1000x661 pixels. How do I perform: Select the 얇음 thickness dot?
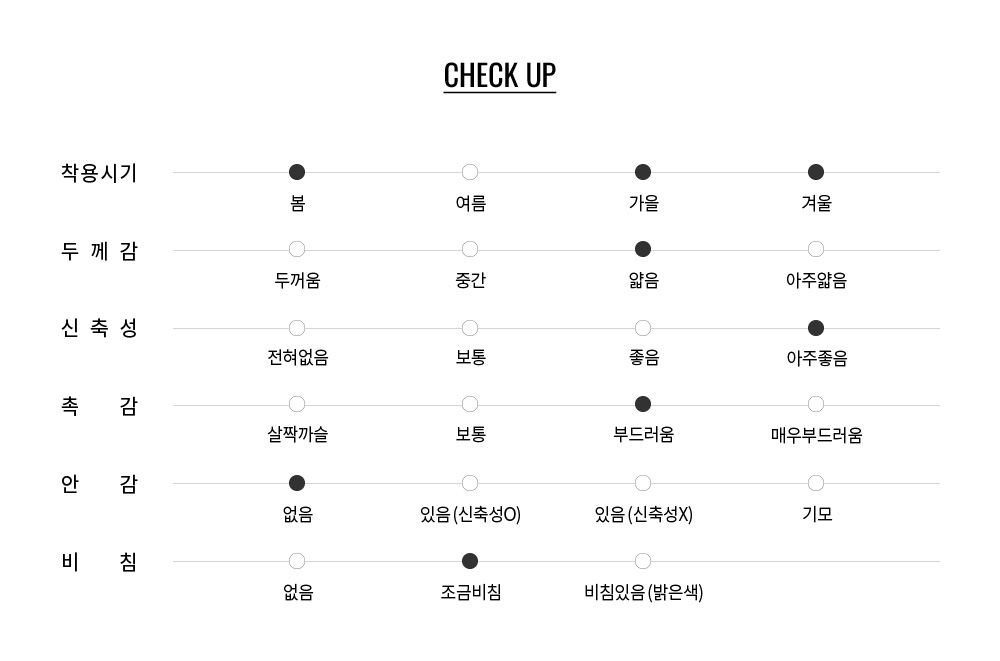tap(643, 249)
